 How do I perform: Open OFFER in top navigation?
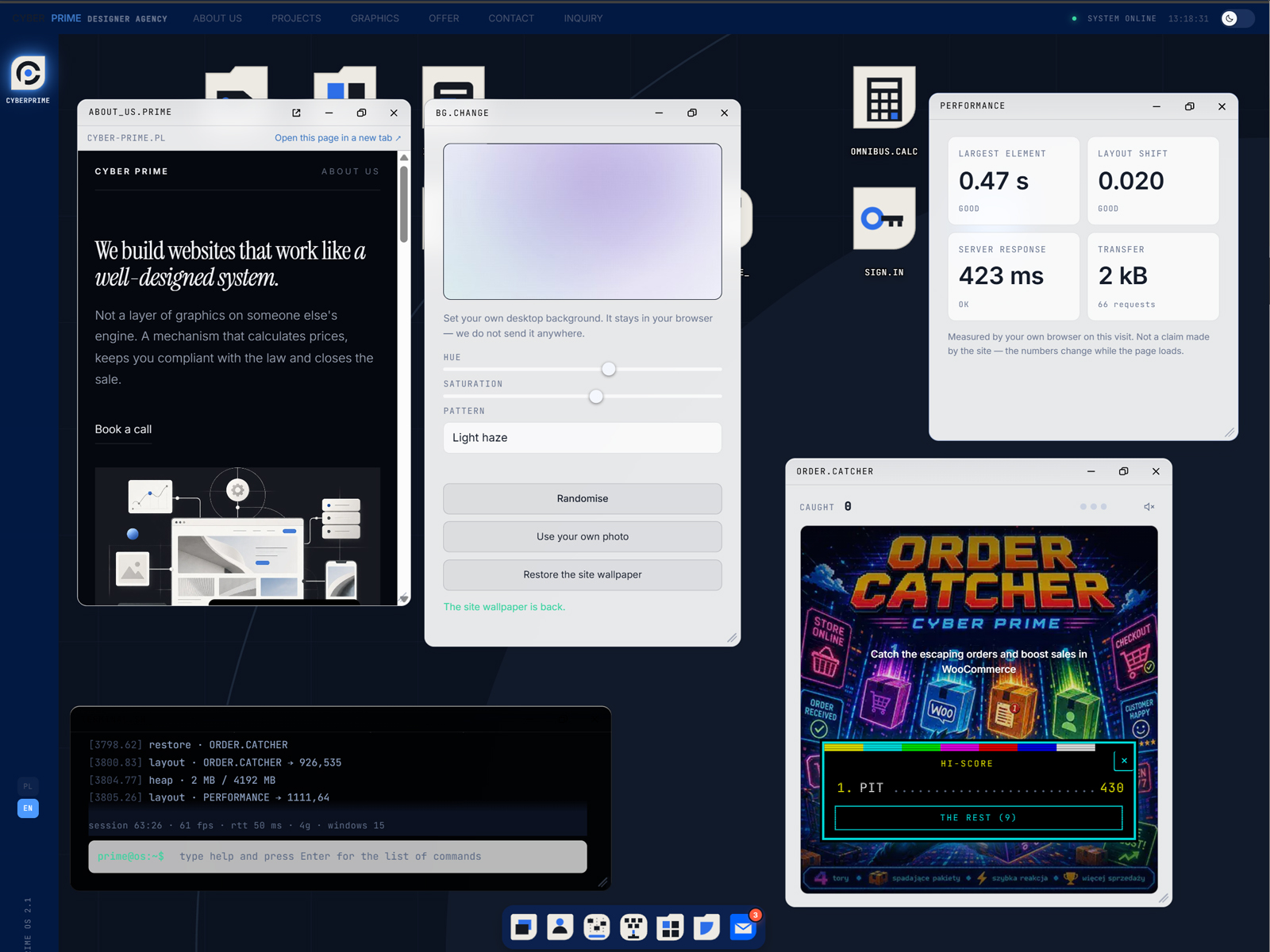(444, 18)
